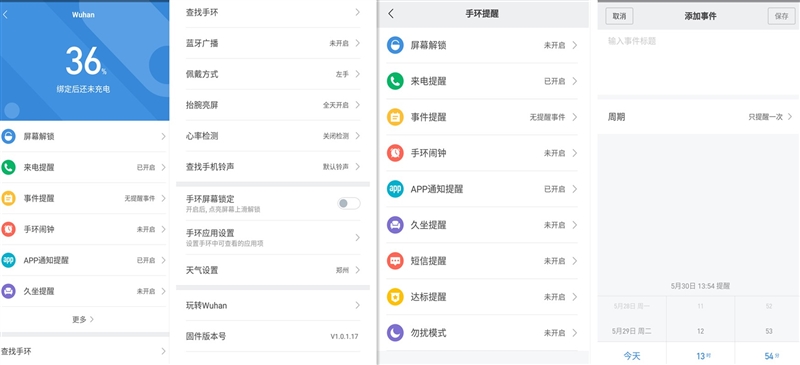This screenshot has height=365, width=800.
Task: Tap 勿扰模式 moon icon
Action: pos(395,333)
